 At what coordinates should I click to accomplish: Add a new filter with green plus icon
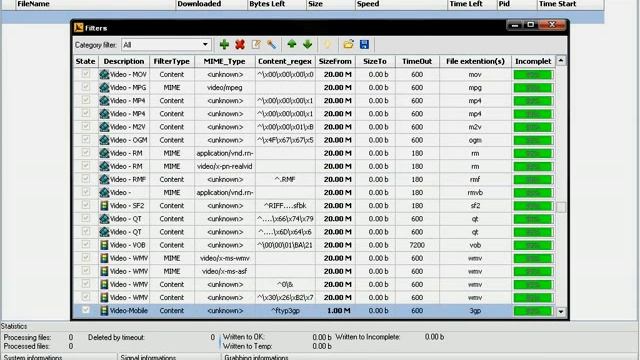tap(224, 44)
